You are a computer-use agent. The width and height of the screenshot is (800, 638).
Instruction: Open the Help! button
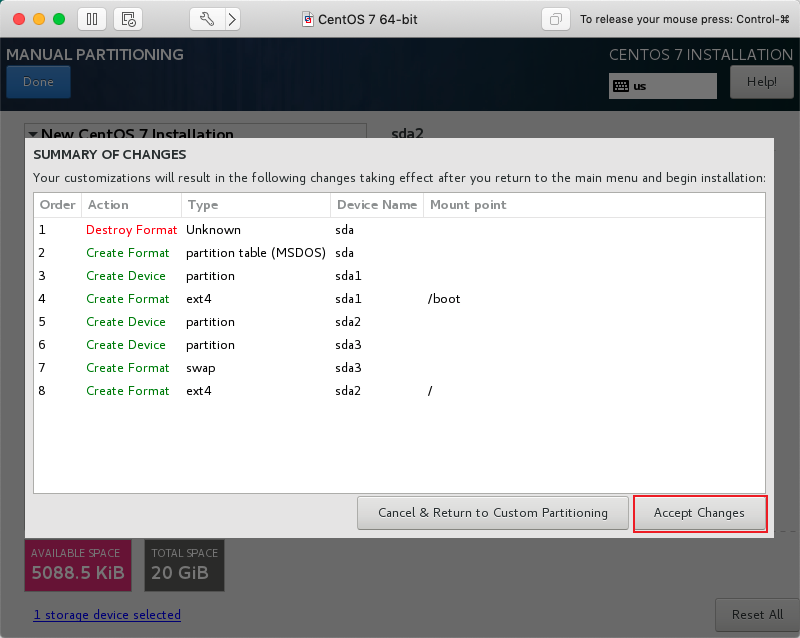tap(762, 82)
